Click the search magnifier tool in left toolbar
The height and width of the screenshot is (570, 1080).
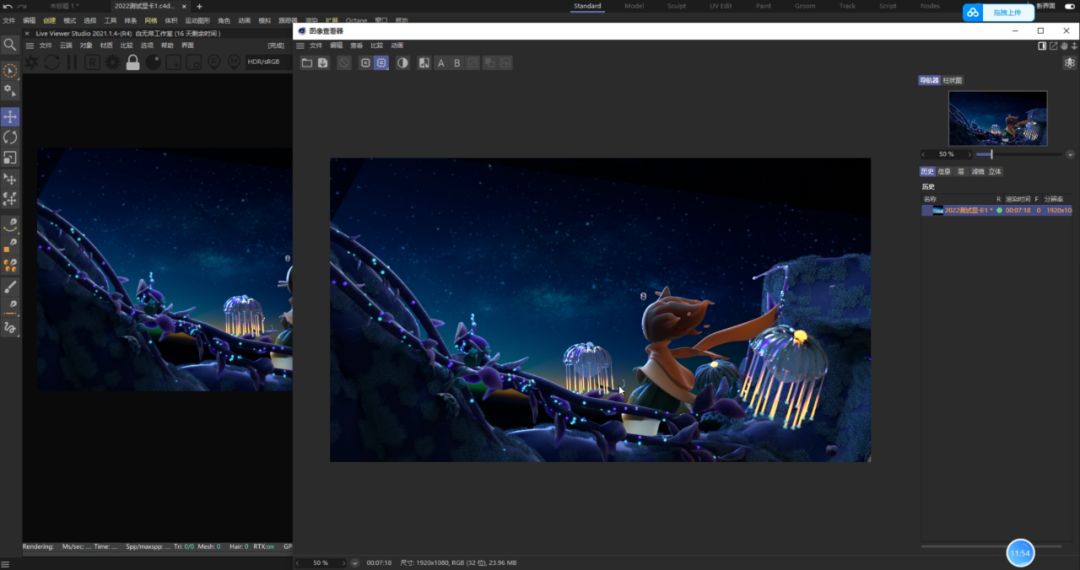(10, 45)
